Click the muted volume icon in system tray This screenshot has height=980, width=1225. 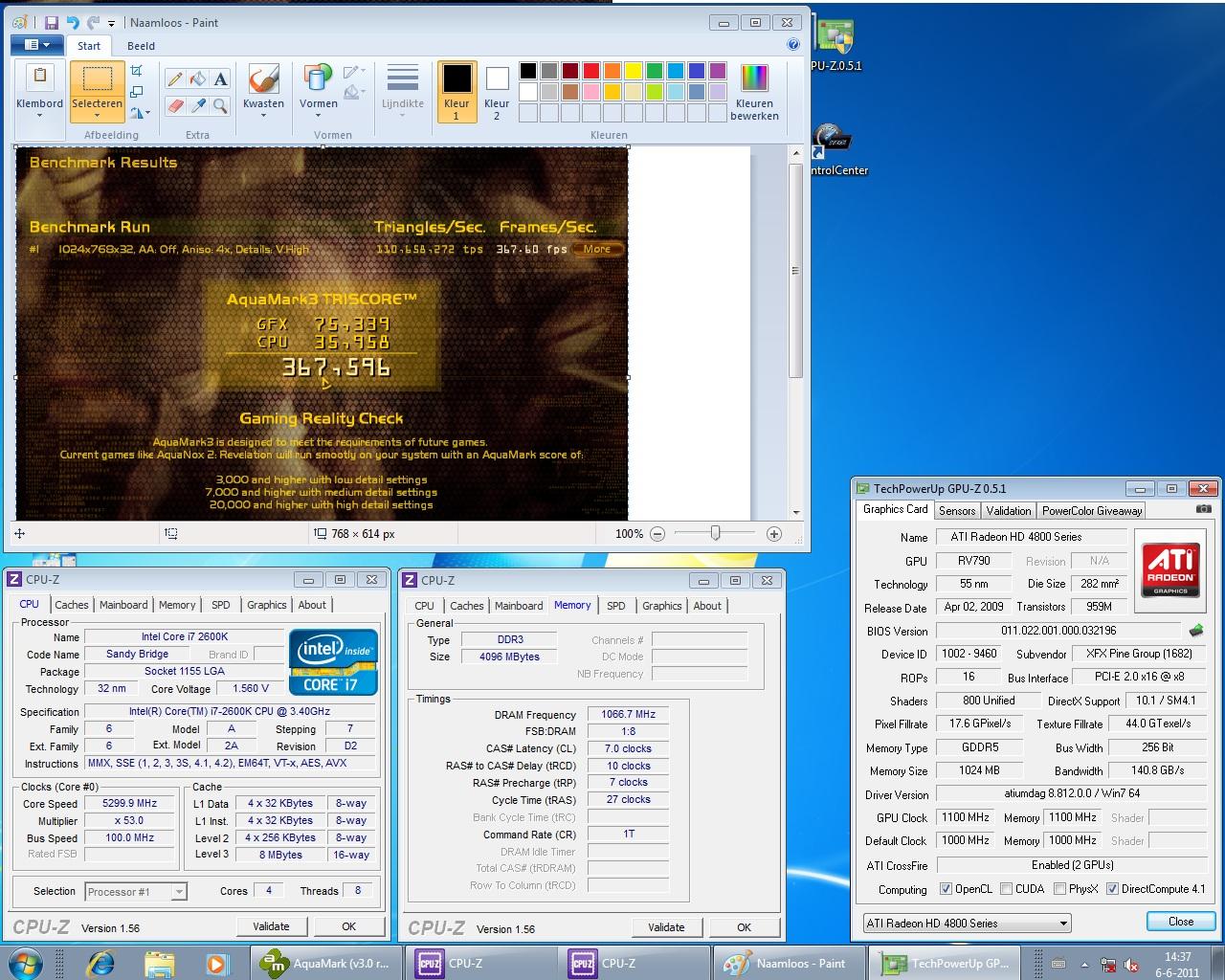point(1129,965)
